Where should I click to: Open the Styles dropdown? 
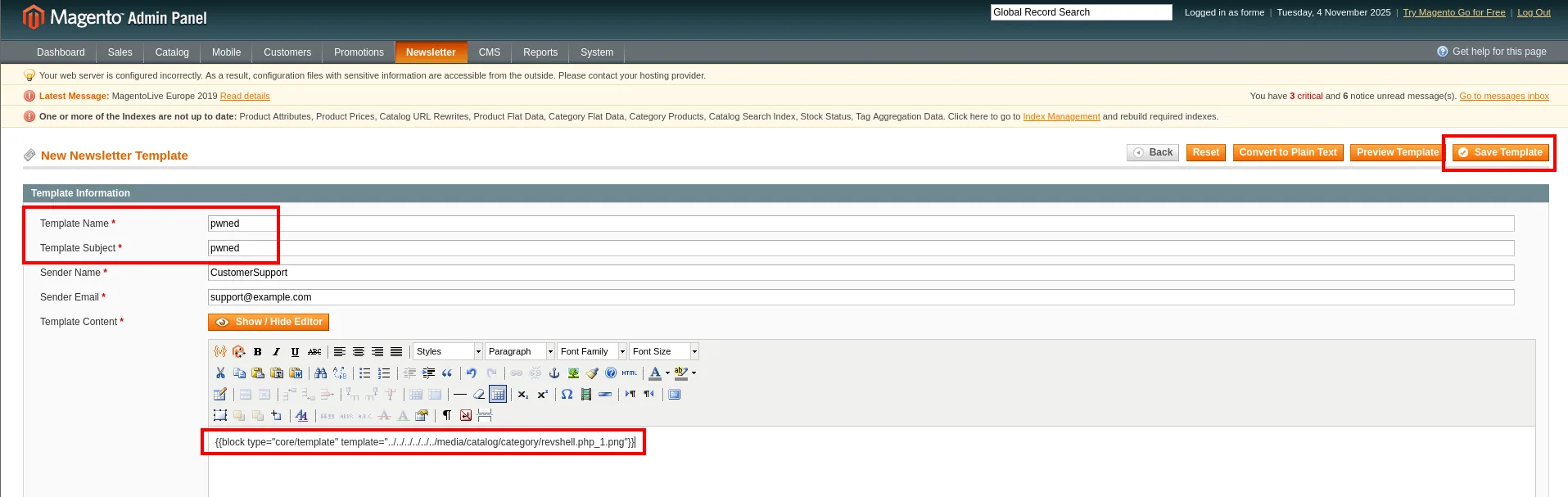coord(448,351)
